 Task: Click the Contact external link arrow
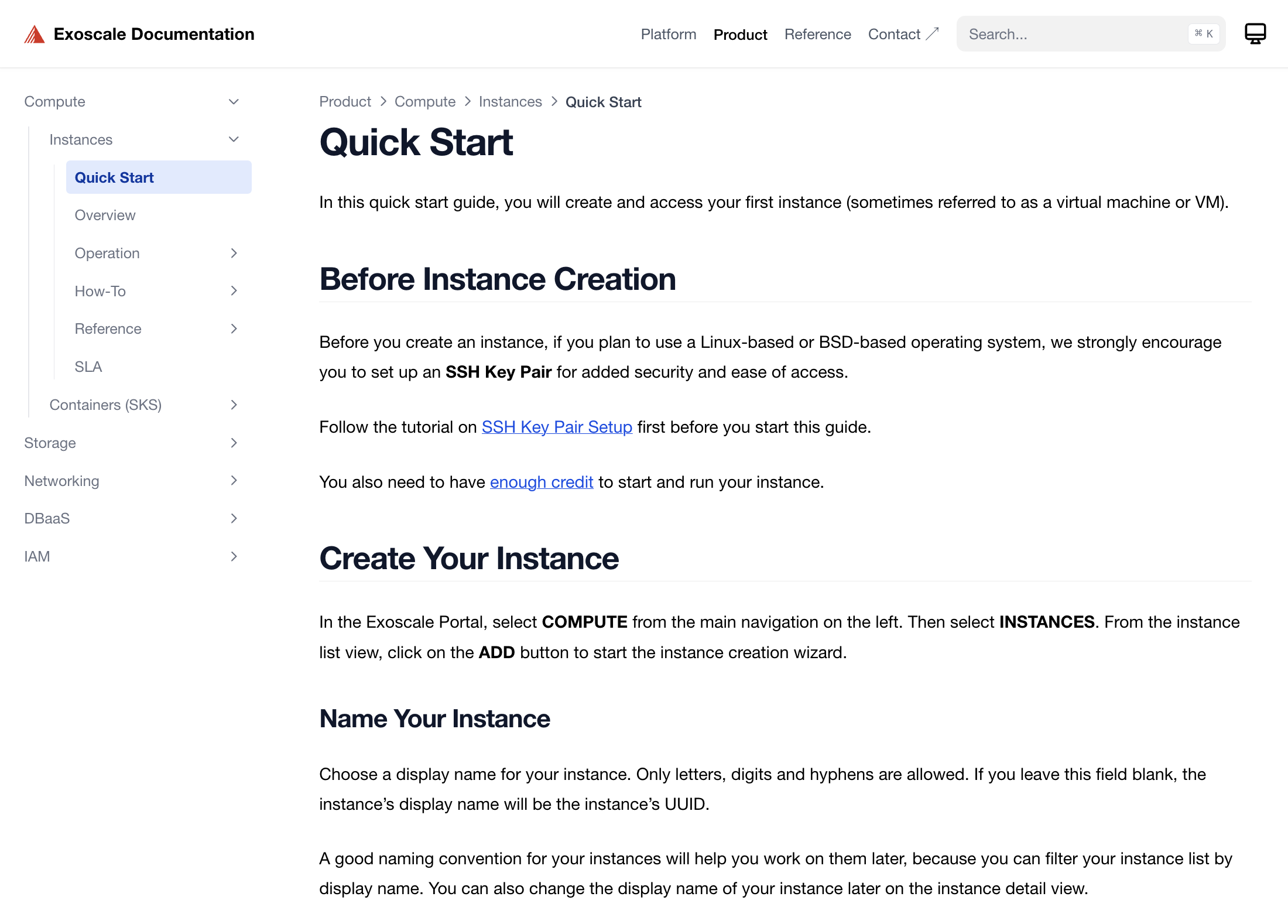pos(933,34)
